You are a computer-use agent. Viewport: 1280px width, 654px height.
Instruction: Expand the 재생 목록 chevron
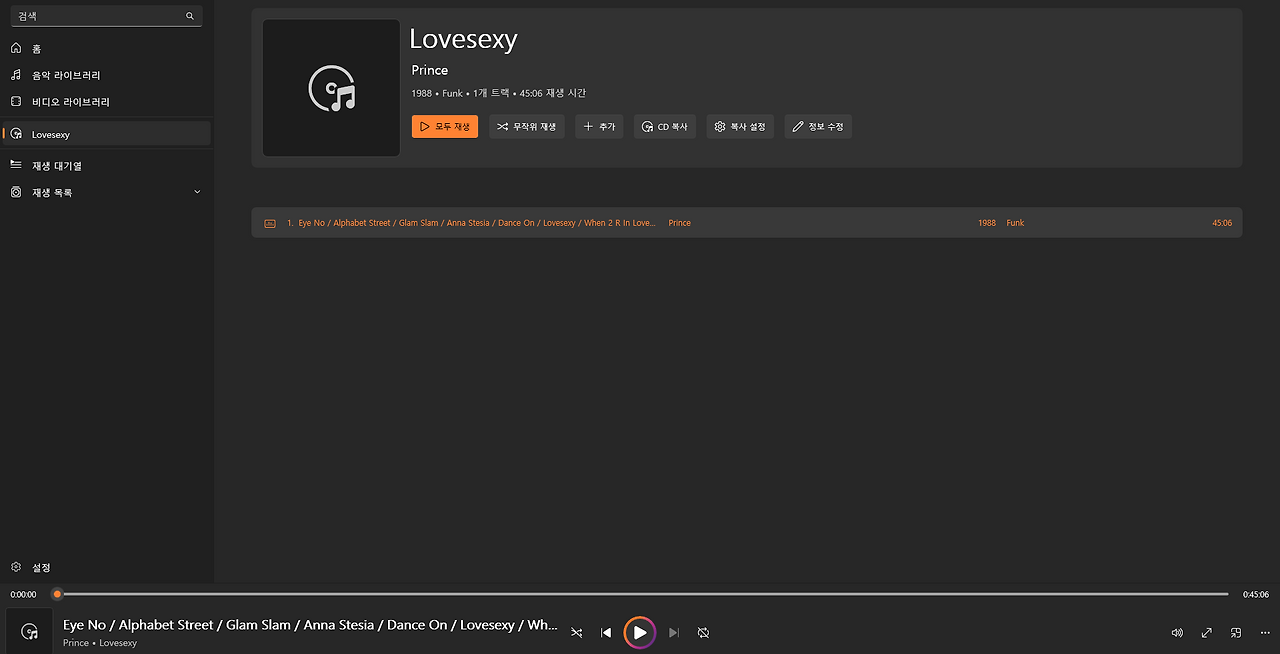[x=197, y=192]
